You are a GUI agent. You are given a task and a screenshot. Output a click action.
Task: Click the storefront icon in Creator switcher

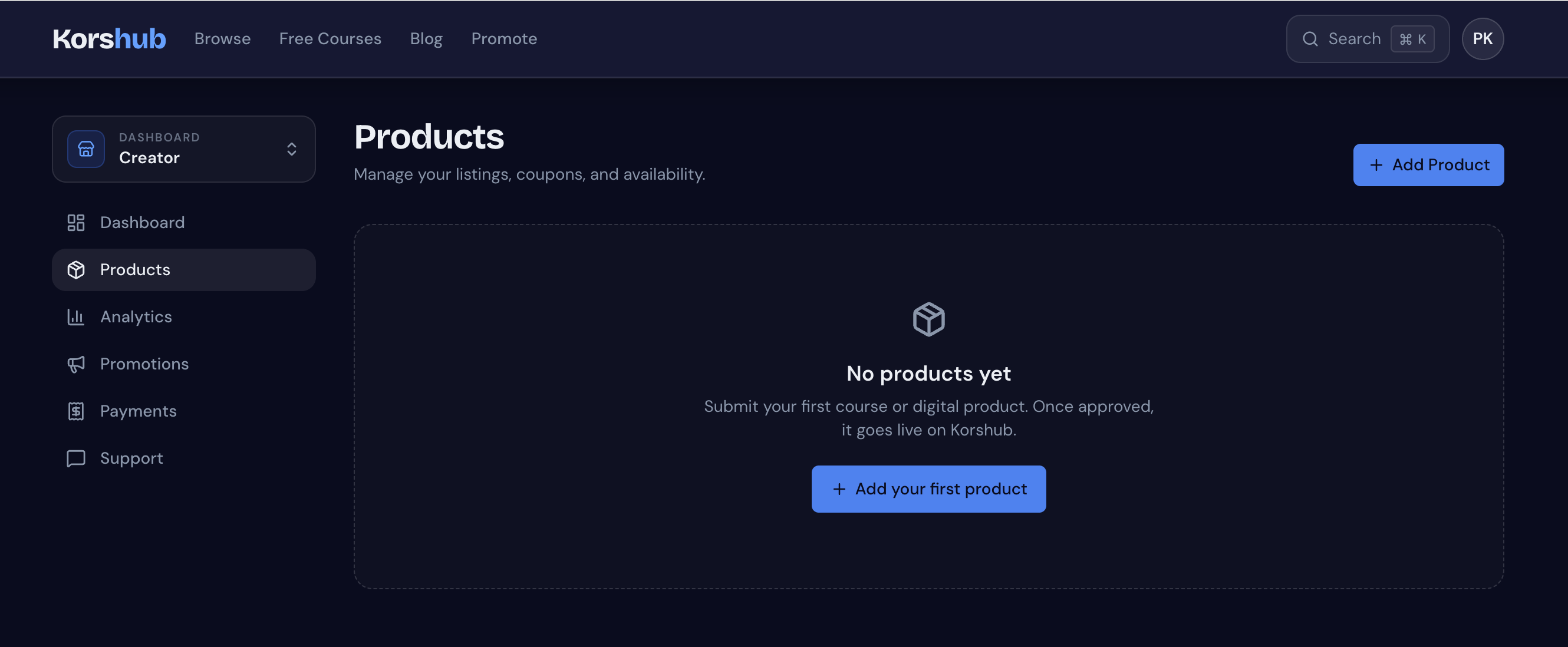(86, 148)
